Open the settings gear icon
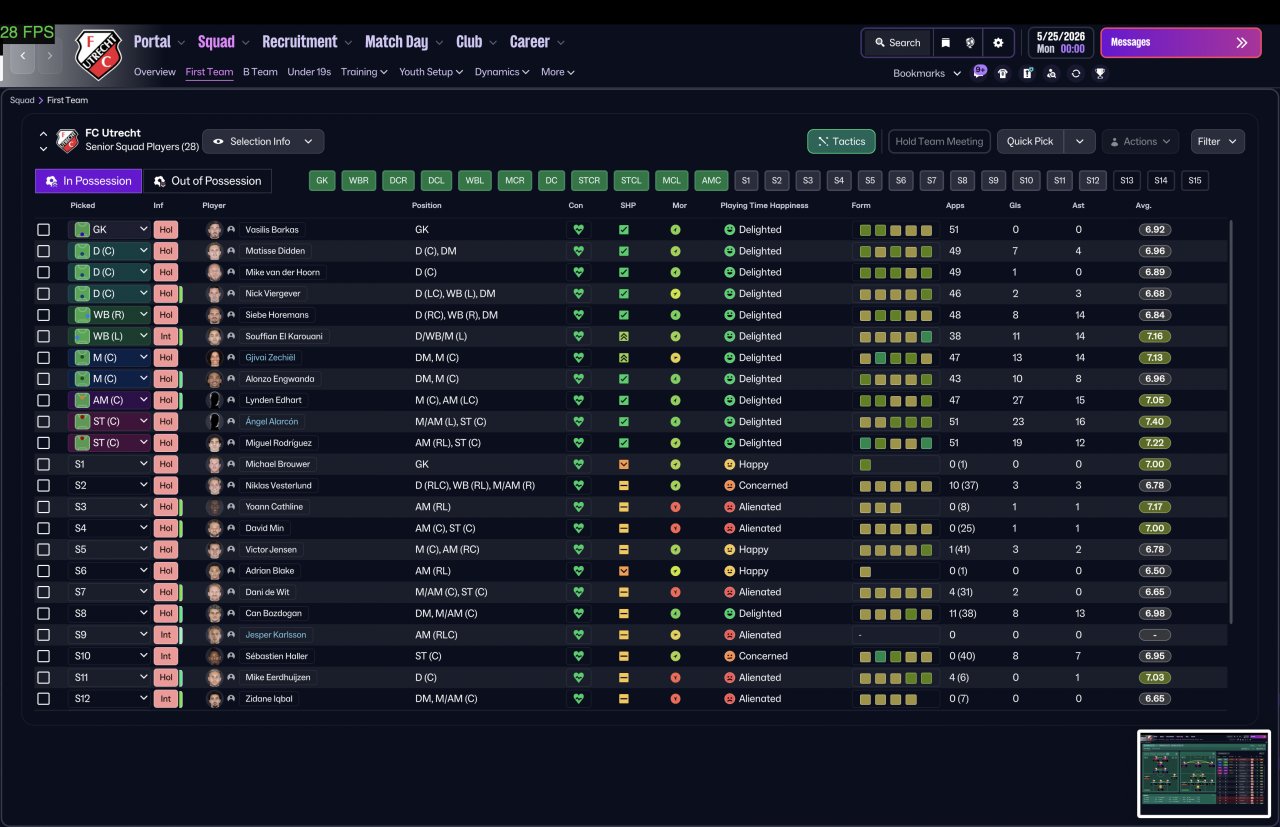The width and height of the screenshot is (1280, 827). tap(998, 43)
